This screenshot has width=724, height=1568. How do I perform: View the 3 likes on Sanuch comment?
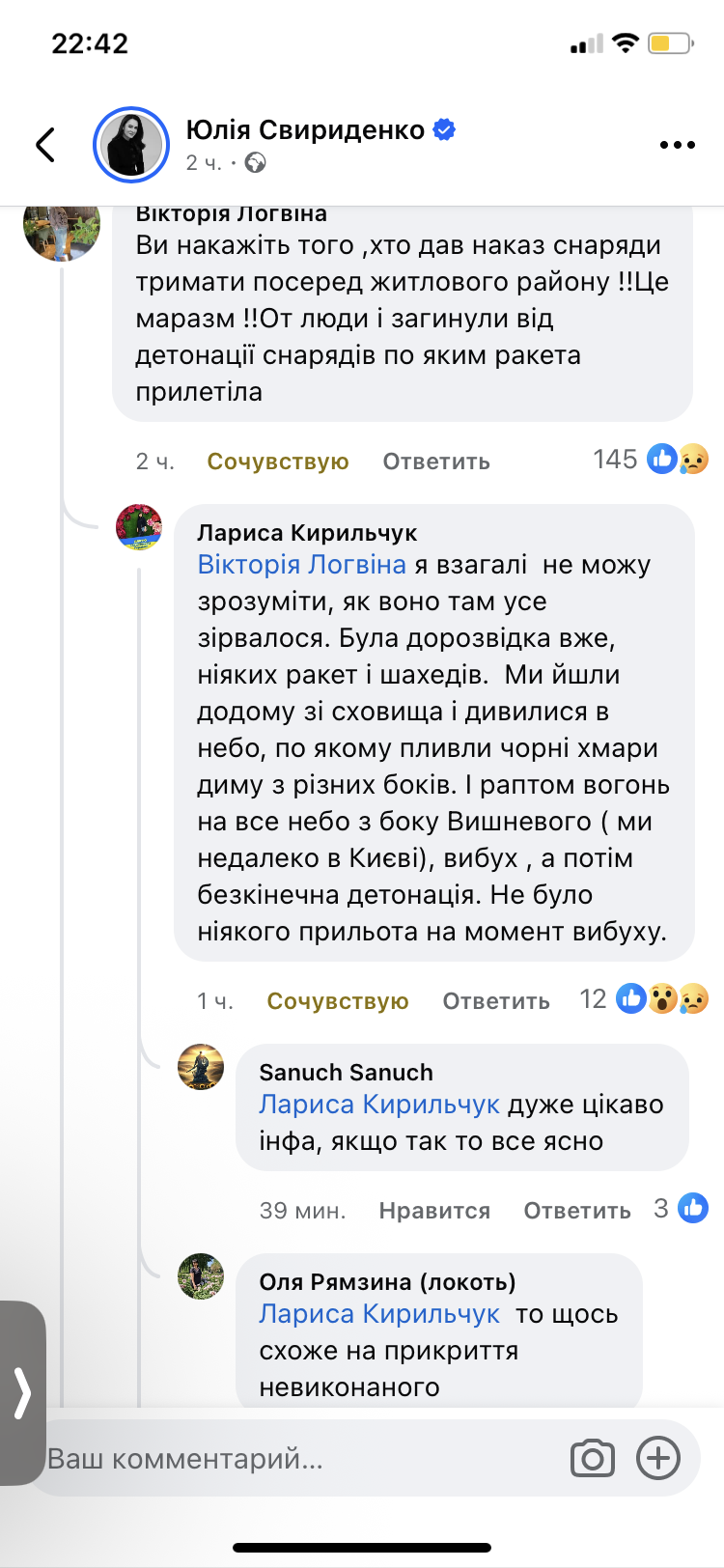(681, 1208)
